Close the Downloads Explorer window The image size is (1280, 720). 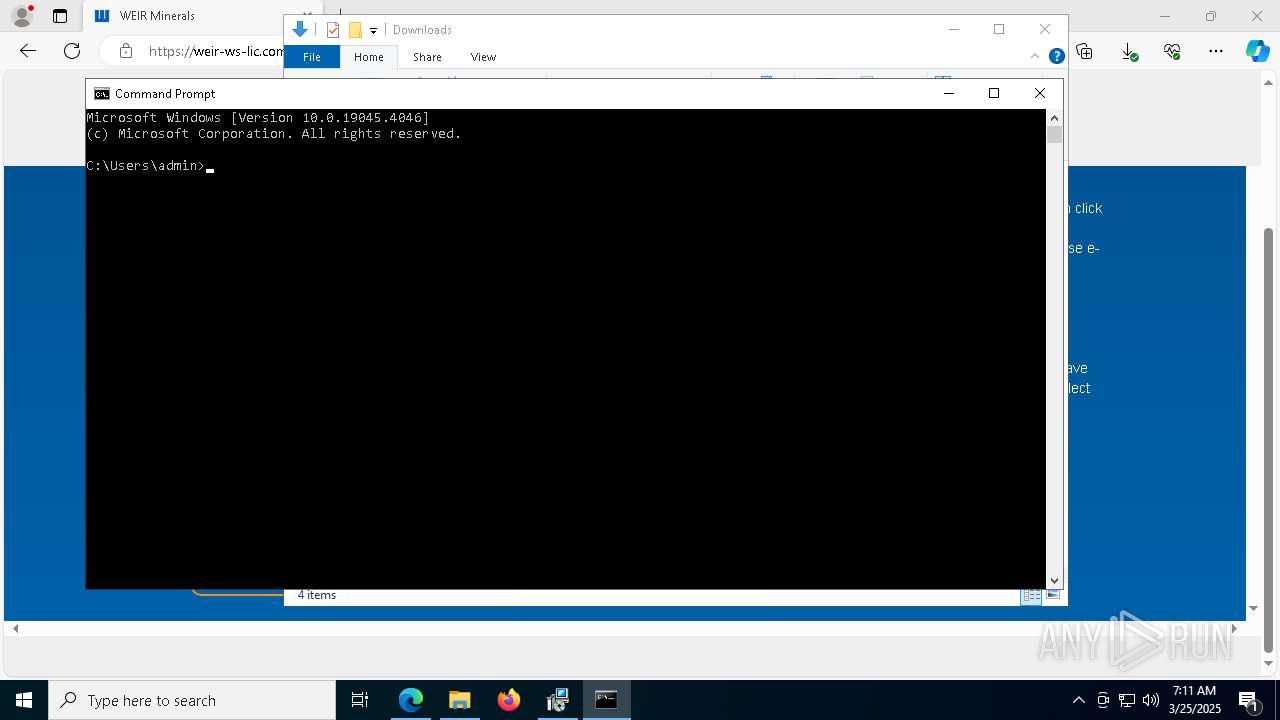tap(1045, 29)
